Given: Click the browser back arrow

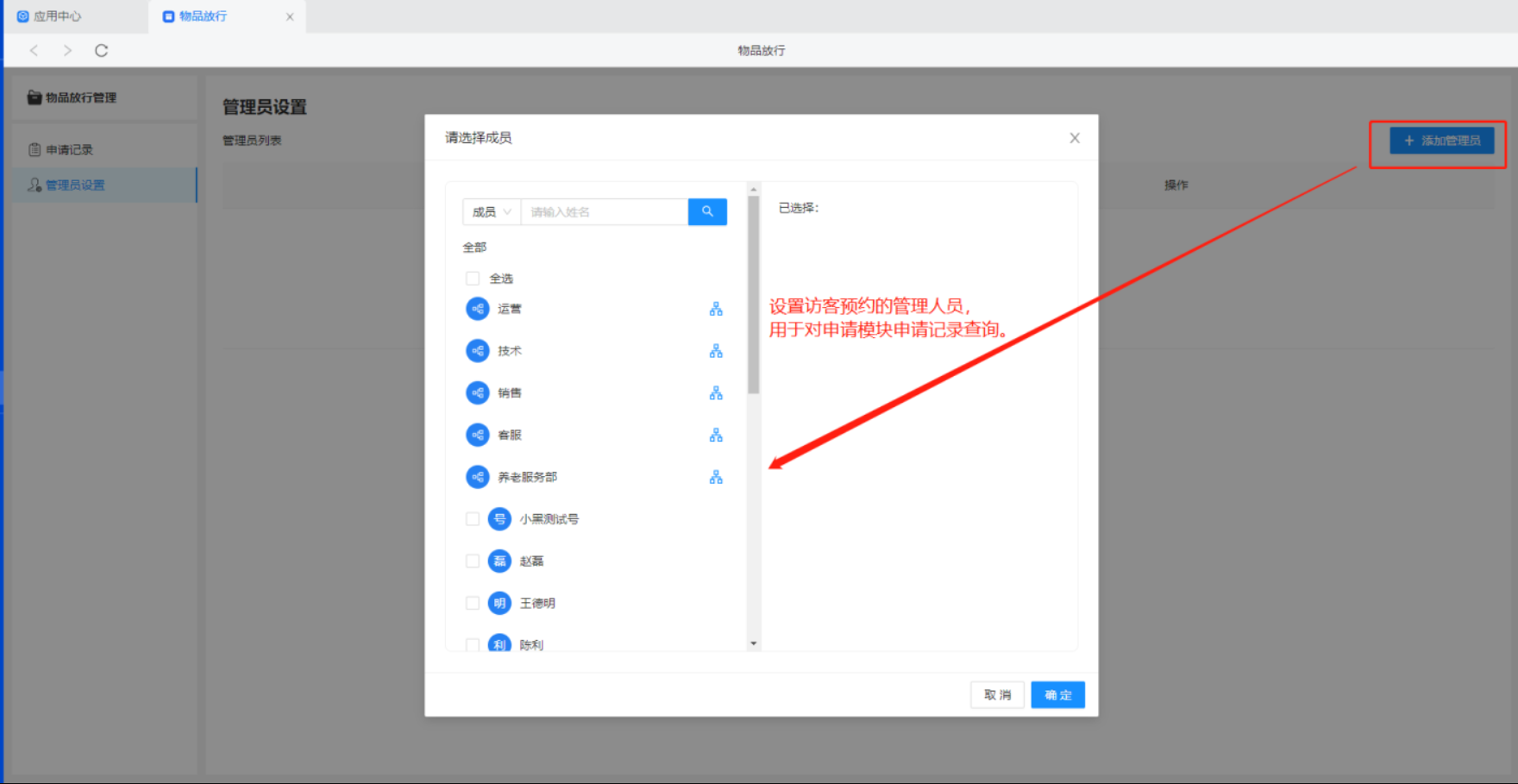Looking at the screenshot, I should (x=34, y=51).
